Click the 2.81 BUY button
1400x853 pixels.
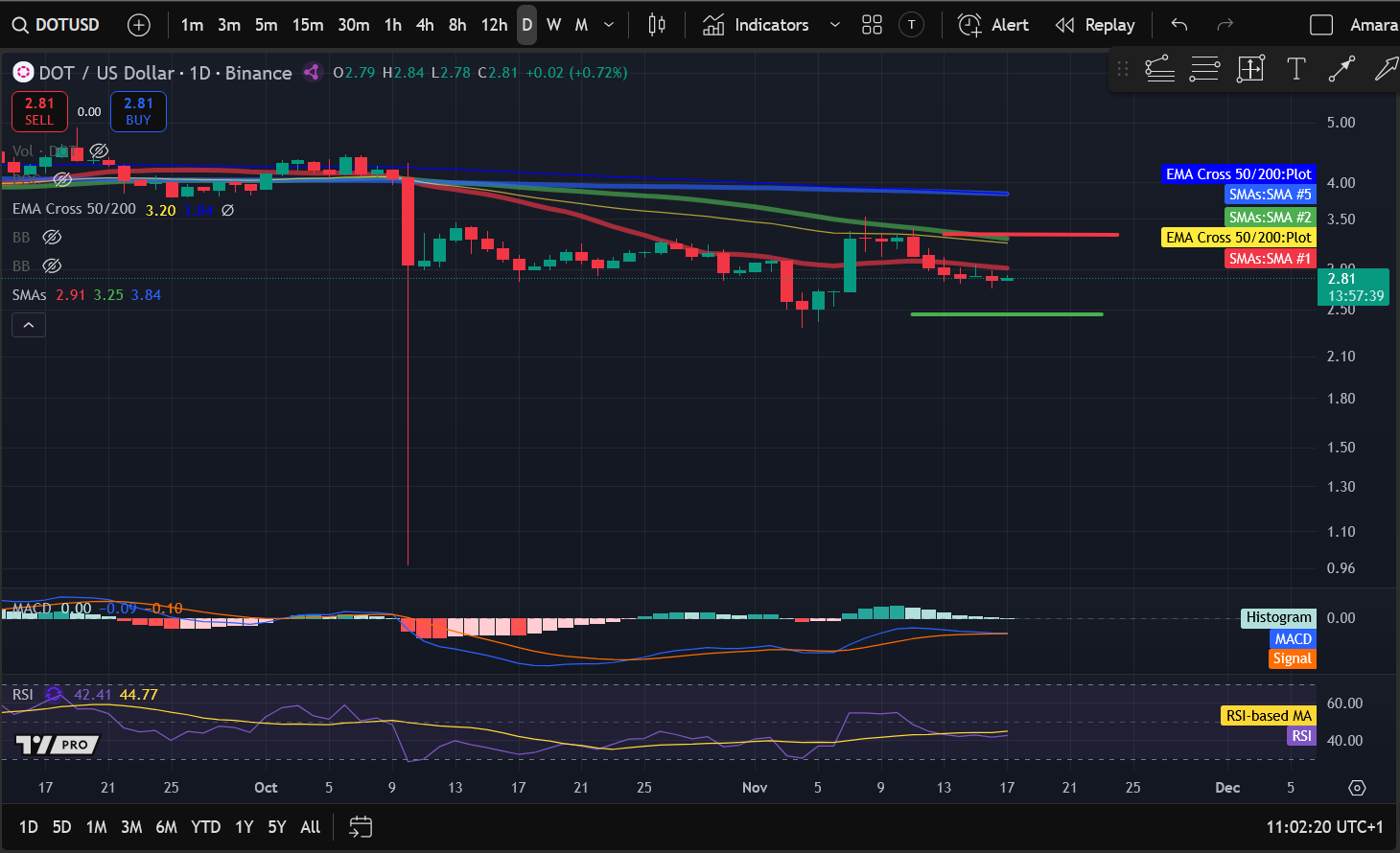[138, 111]
